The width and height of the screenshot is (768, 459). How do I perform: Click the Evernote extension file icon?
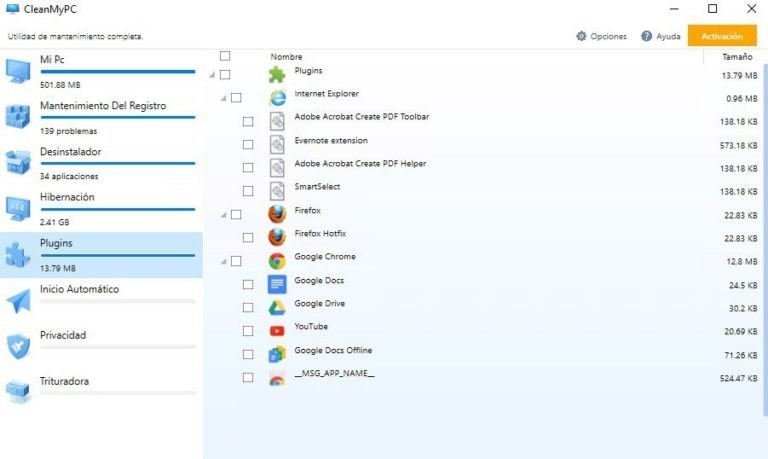coord(277,145)
